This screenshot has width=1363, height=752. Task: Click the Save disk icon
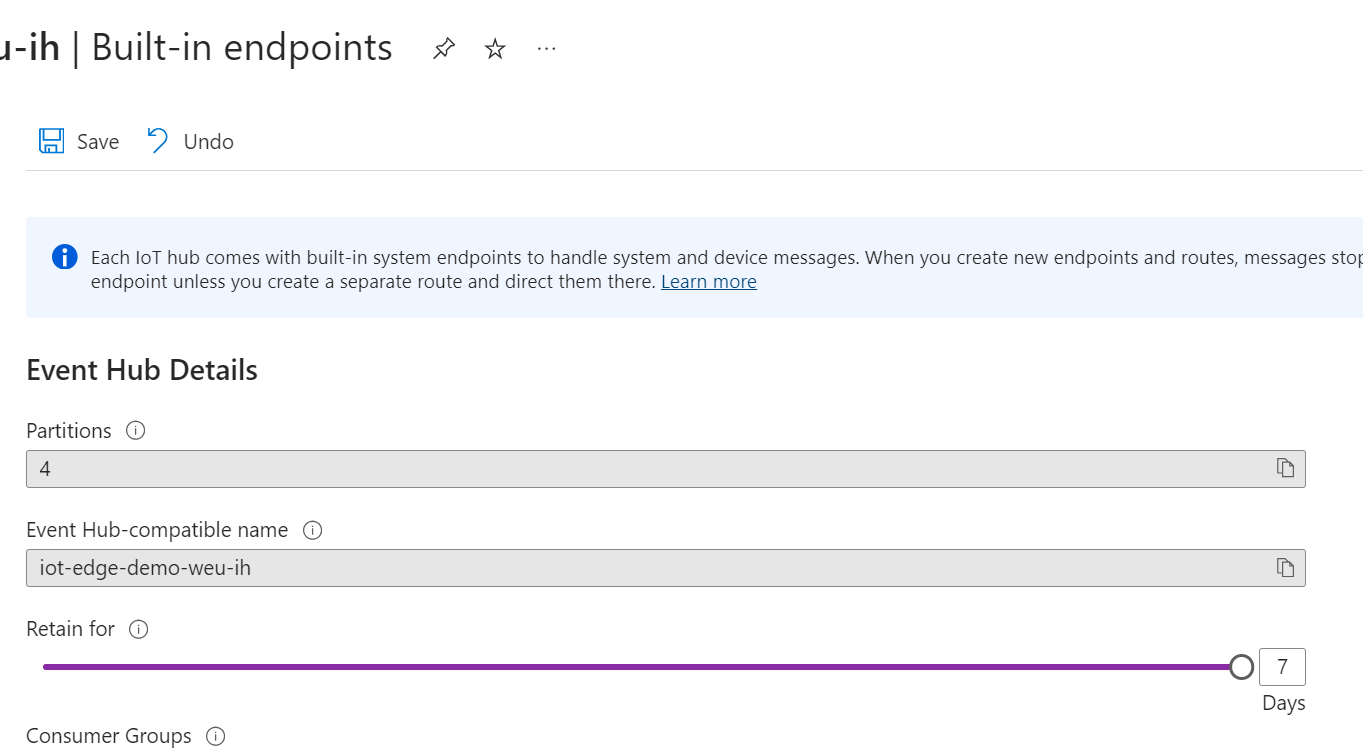(x=51, y=140)
